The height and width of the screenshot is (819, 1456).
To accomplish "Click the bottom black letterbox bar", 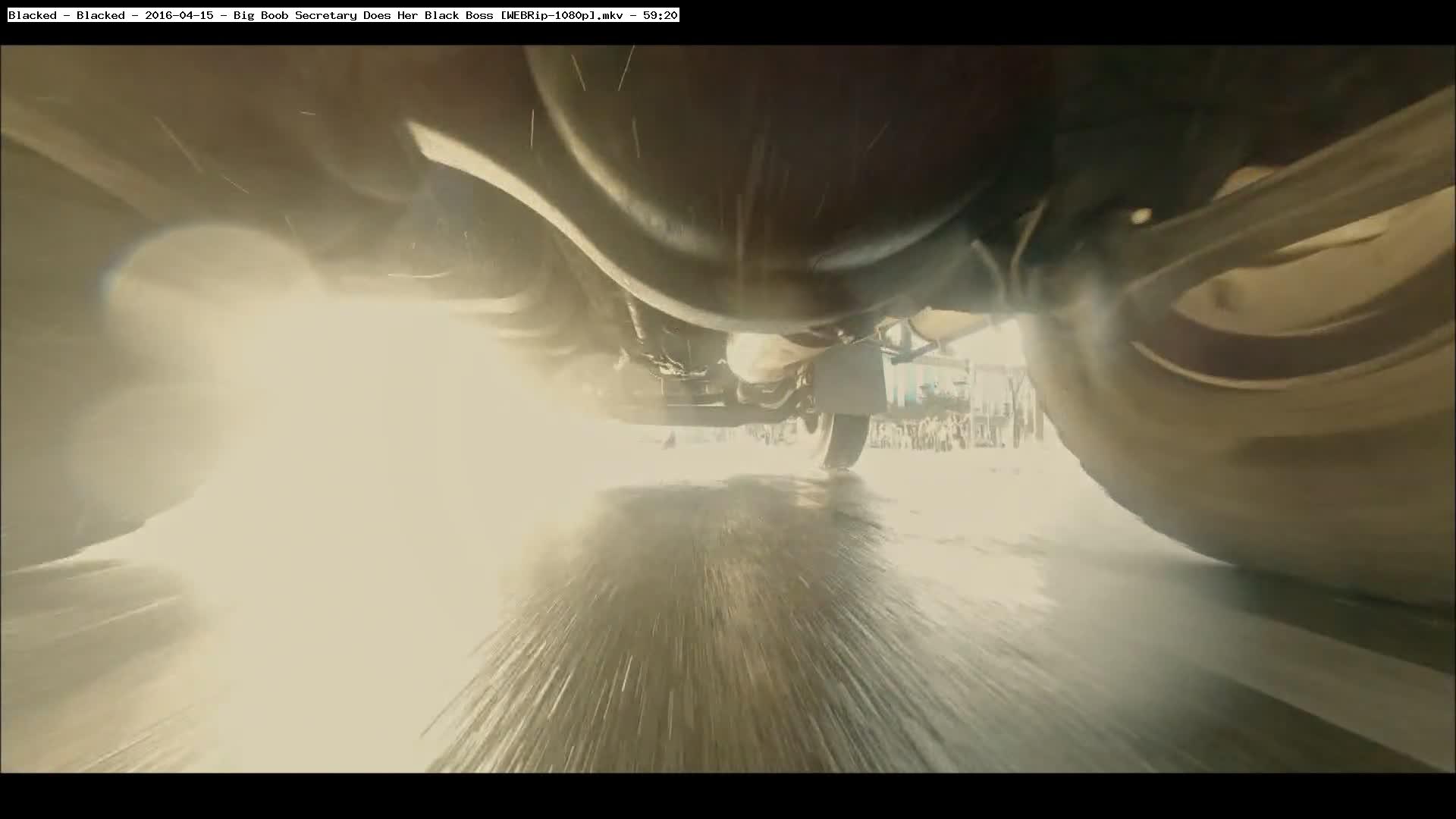I will coord(728,796).
